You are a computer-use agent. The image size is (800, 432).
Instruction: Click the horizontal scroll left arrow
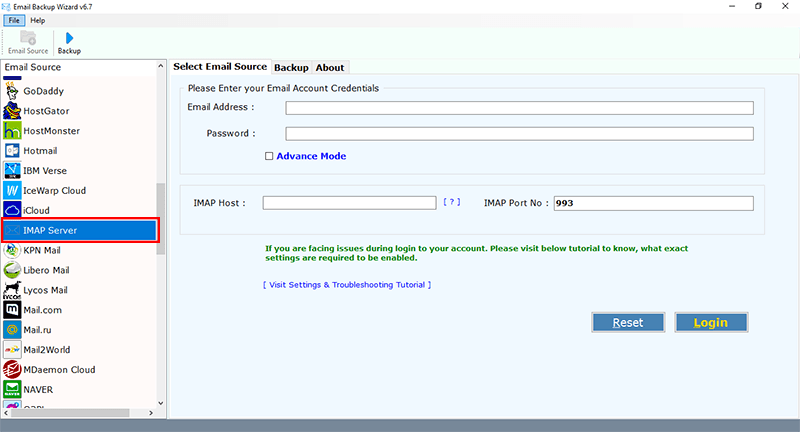6,413
